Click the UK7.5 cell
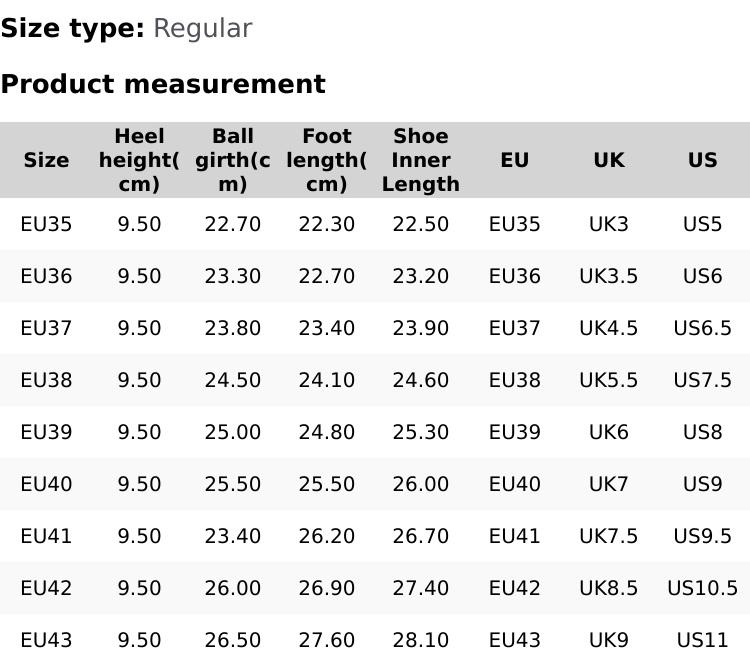This screenshot has height=666, width=750. [608, 536]
